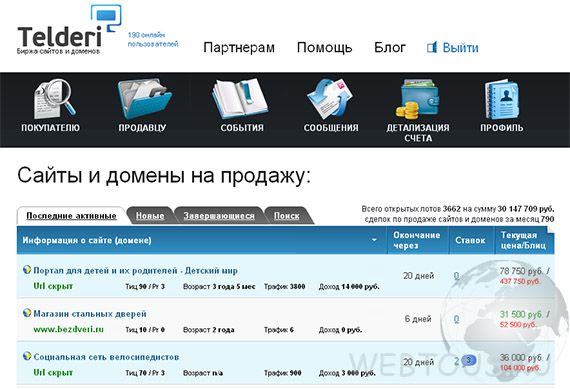
Task: Click globe icon beside Портал для детей listing
Action: coord(27,270)
